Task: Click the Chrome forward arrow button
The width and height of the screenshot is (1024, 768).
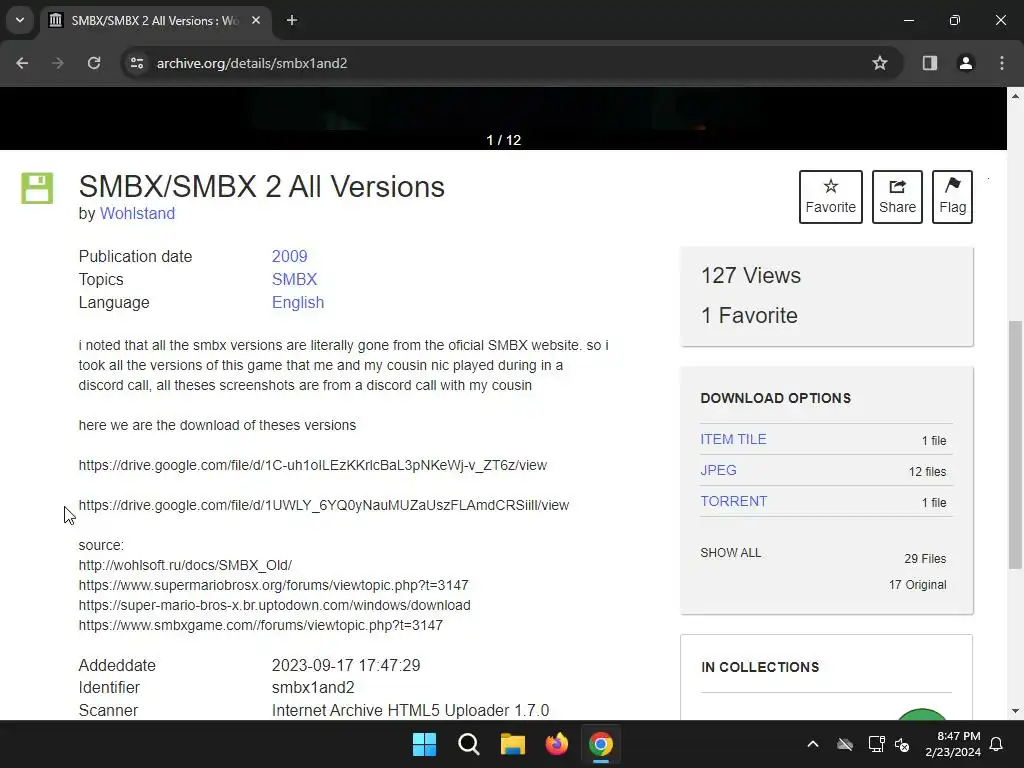Action: (58, 63)
